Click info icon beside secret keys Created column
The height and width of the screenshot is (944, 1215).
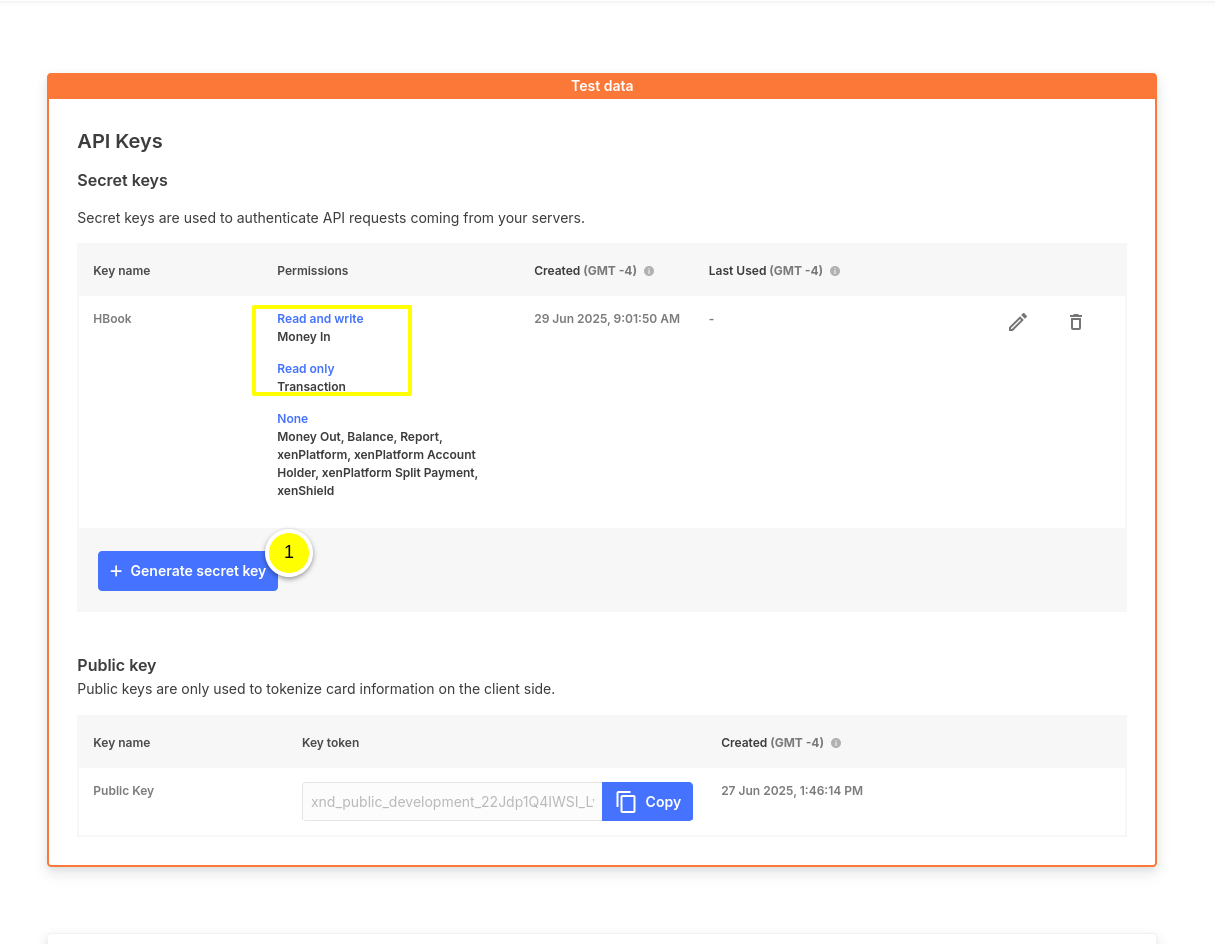tap(649, 271)
